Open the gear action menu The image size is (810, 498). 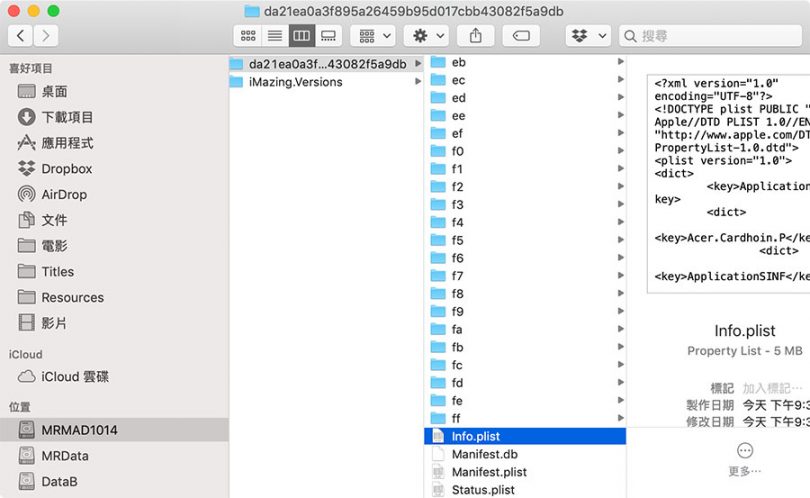[x=426, y=36]
